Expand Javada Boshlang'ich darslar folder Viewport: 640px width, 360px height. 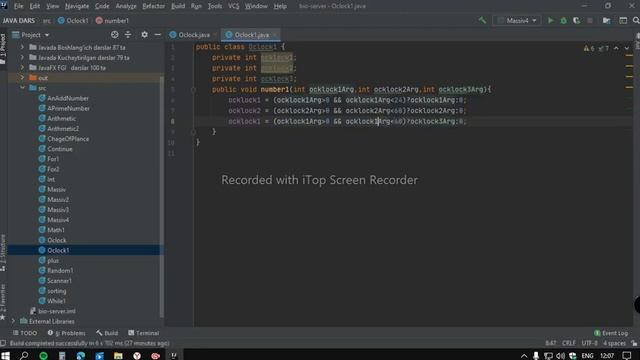tap(22, 47)
